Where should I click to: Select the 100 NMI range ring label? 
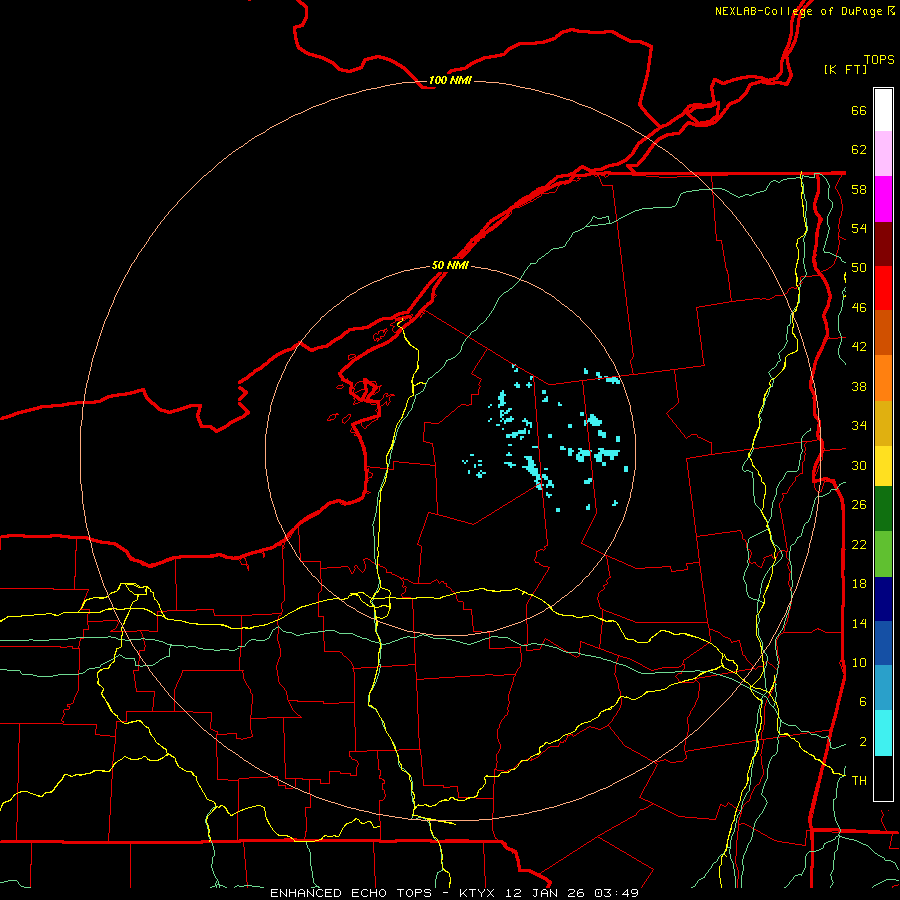click(450, 80)
